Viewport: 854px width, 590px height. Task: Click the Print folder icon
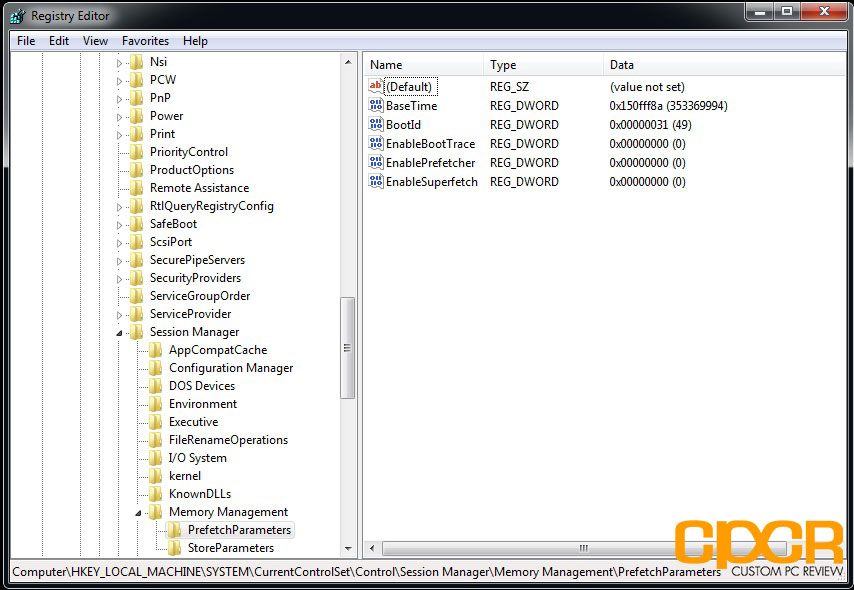point(136,134)
